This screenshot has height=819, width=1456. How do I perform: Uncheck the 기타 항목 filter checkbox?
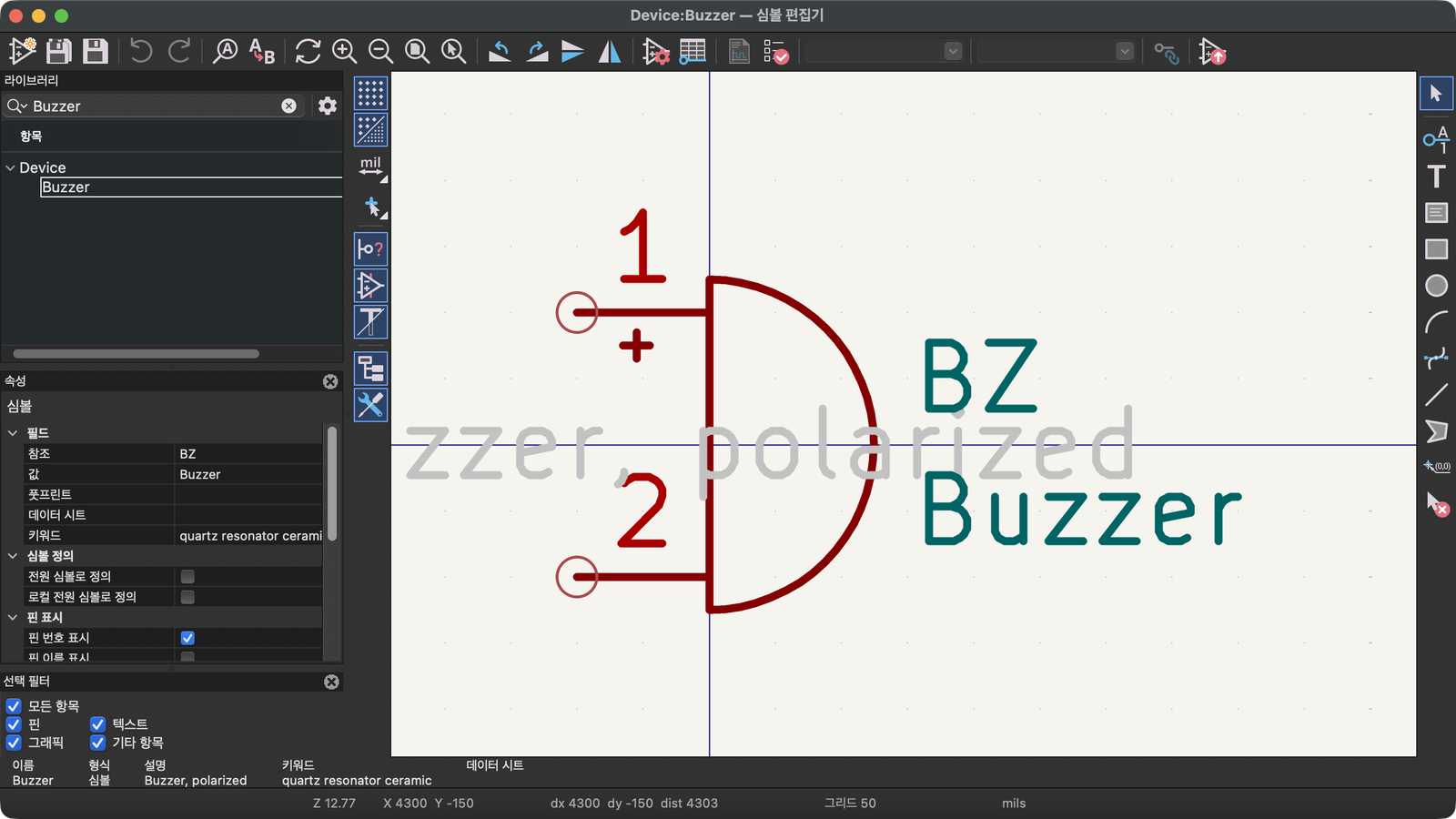click(97, 743)
